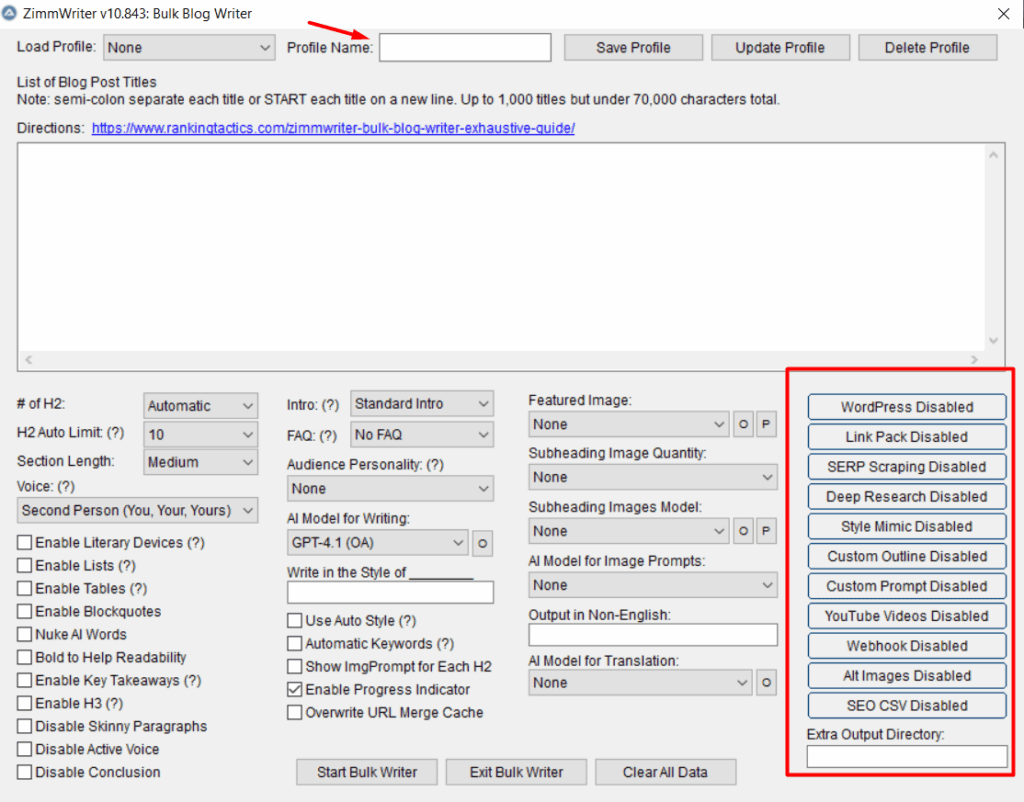This screenshot has width=1024, height=802.
Task: Open the Load Profile dropdown
Action: [189, 47]
